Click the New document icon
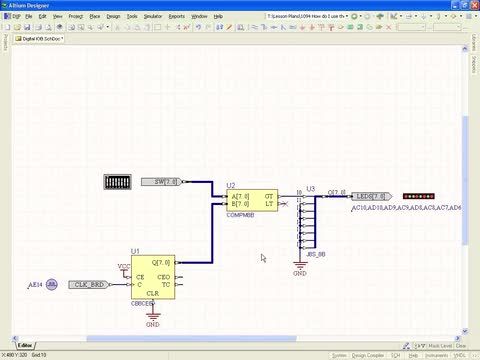Viewport: 480px width, 360px height. 7,27
